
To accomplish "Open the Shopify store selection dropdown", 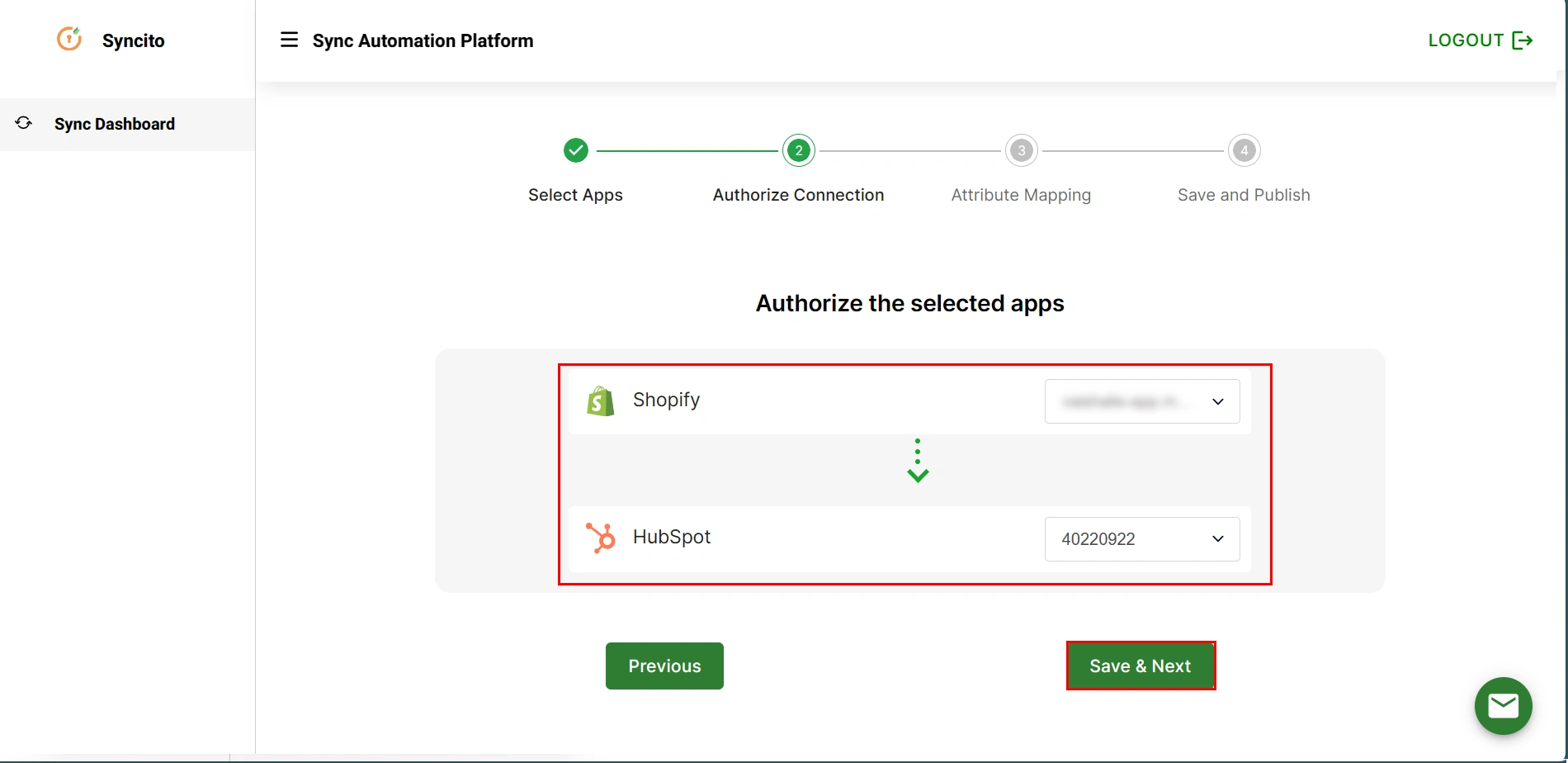I will click(1142, 401).
